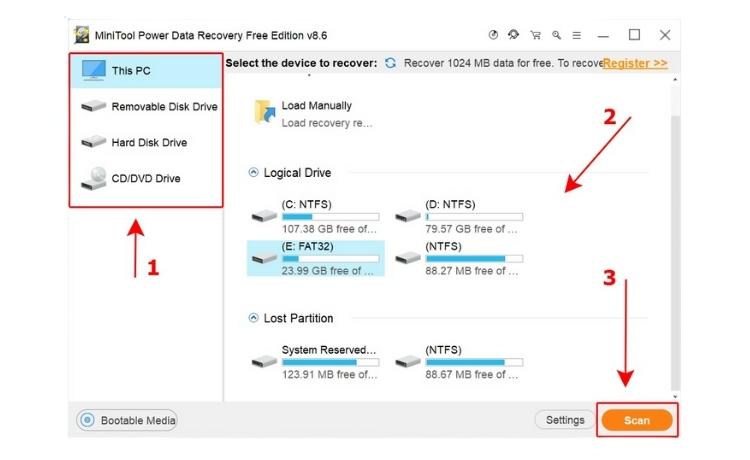
Task: Click the '(C: NTFS)' label
Action: point(306,204)
